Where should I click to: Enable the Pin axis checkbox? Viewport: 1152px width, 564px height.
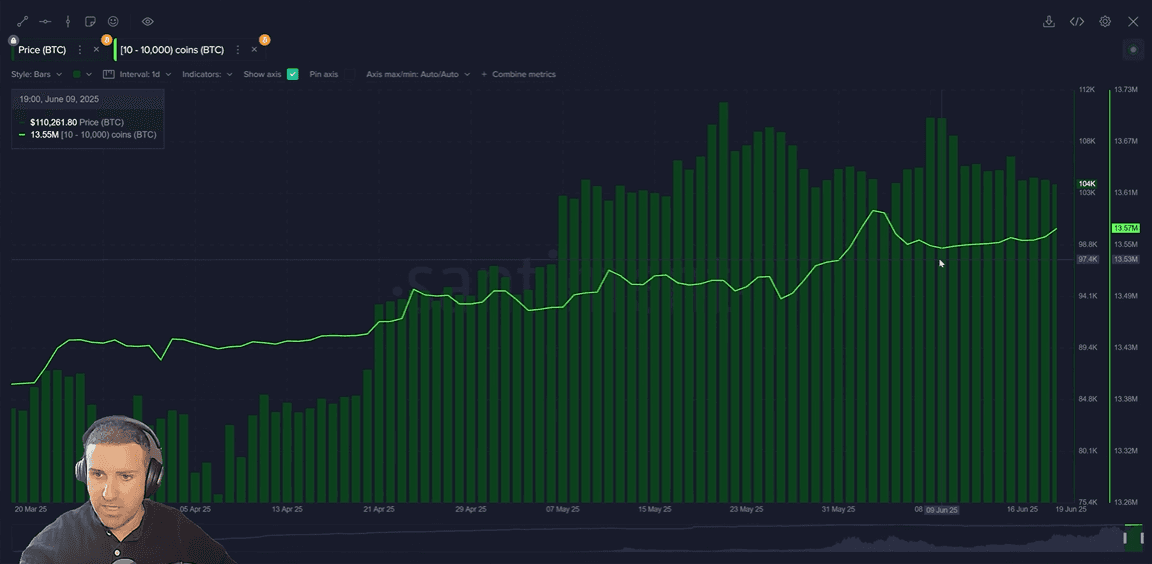[x=350, y=74]
